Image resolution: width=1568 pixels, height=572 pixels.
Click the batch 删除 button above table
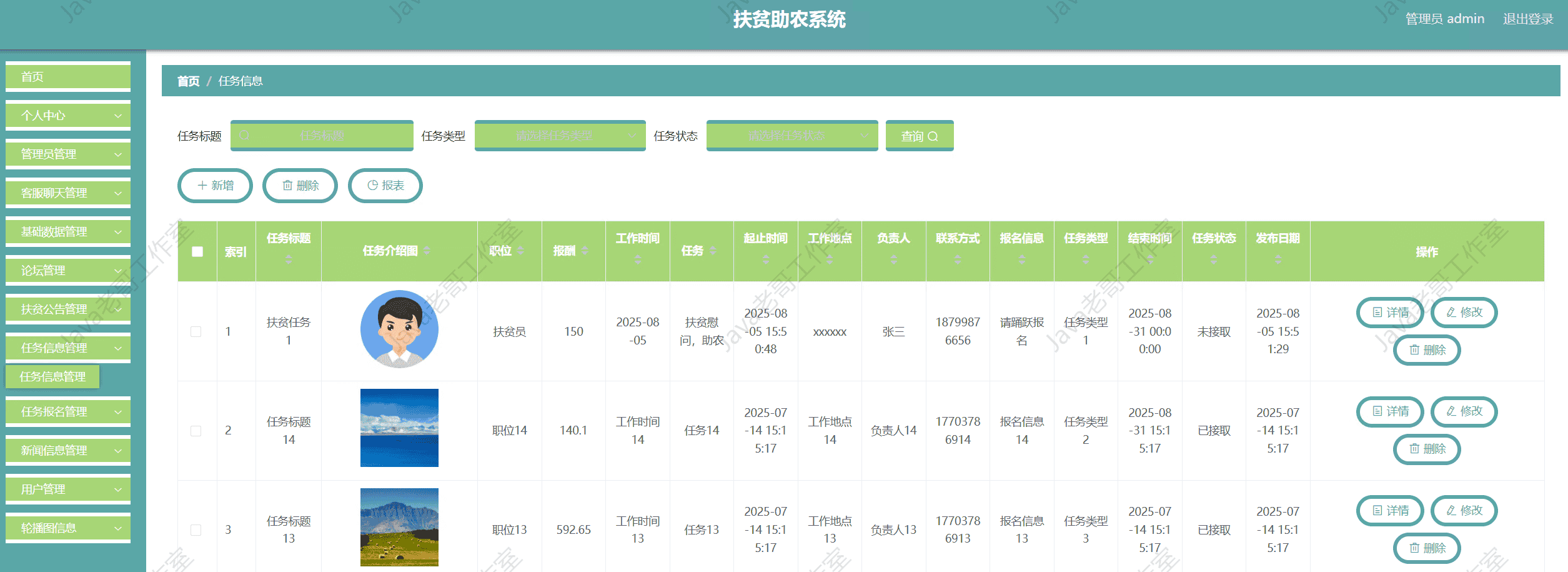(x=300, y=186)
